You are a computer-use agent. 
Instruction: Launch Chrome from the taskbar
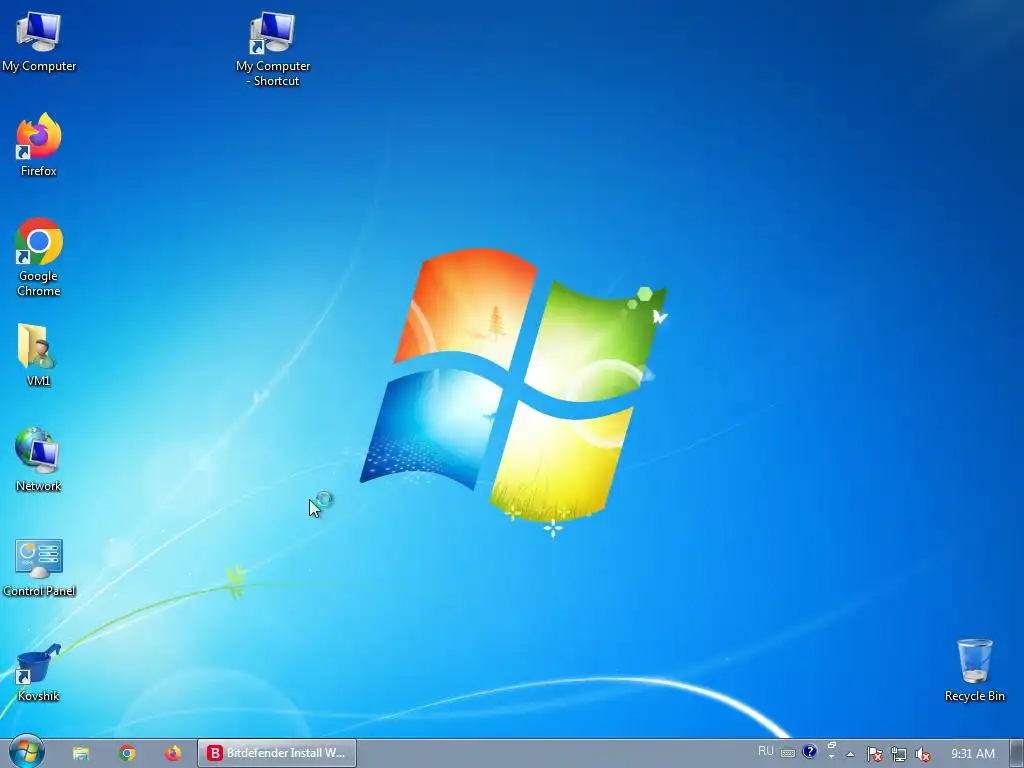(127, 754)
